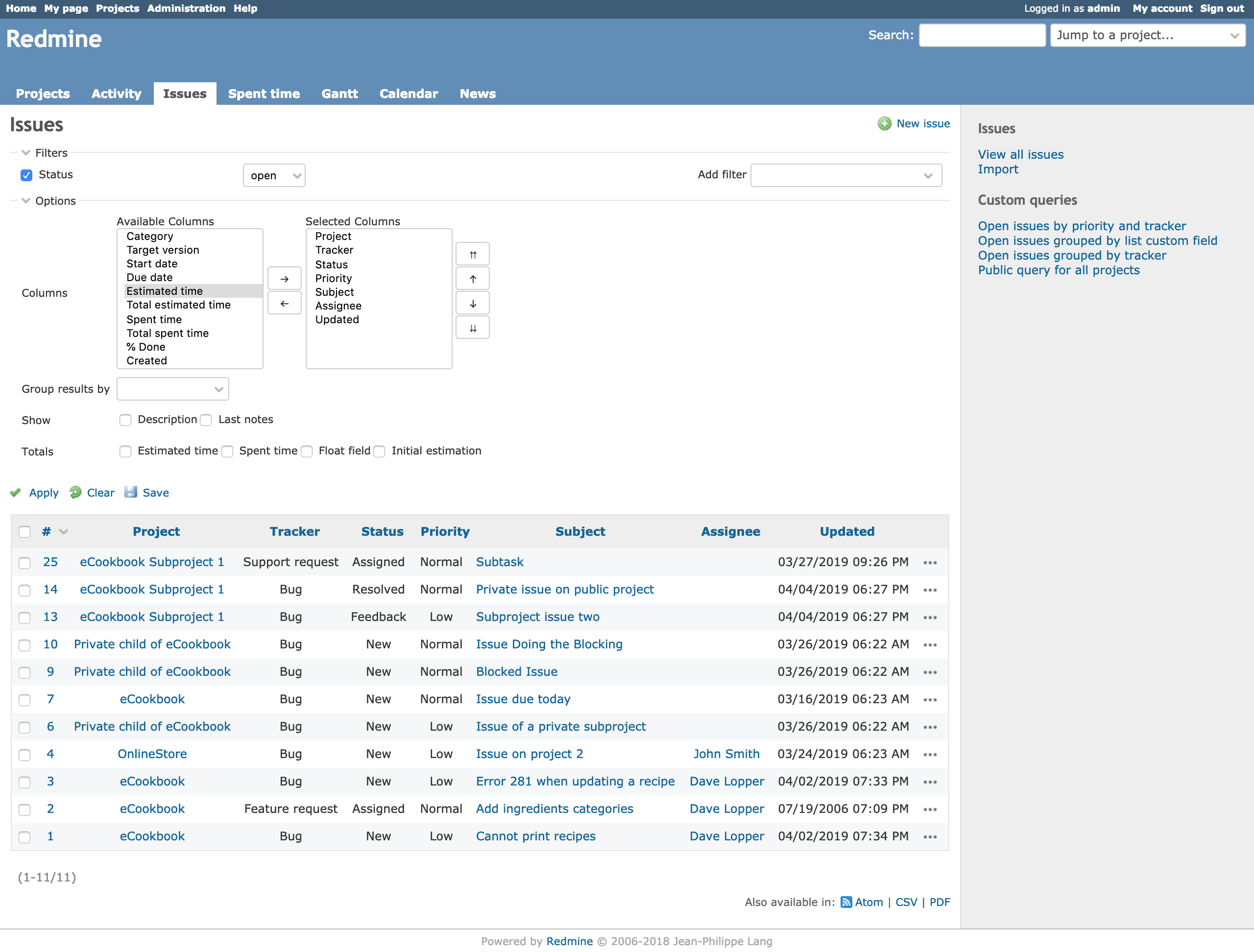
Task: Open actions menu for issue 13
Action: coord(930,617)
